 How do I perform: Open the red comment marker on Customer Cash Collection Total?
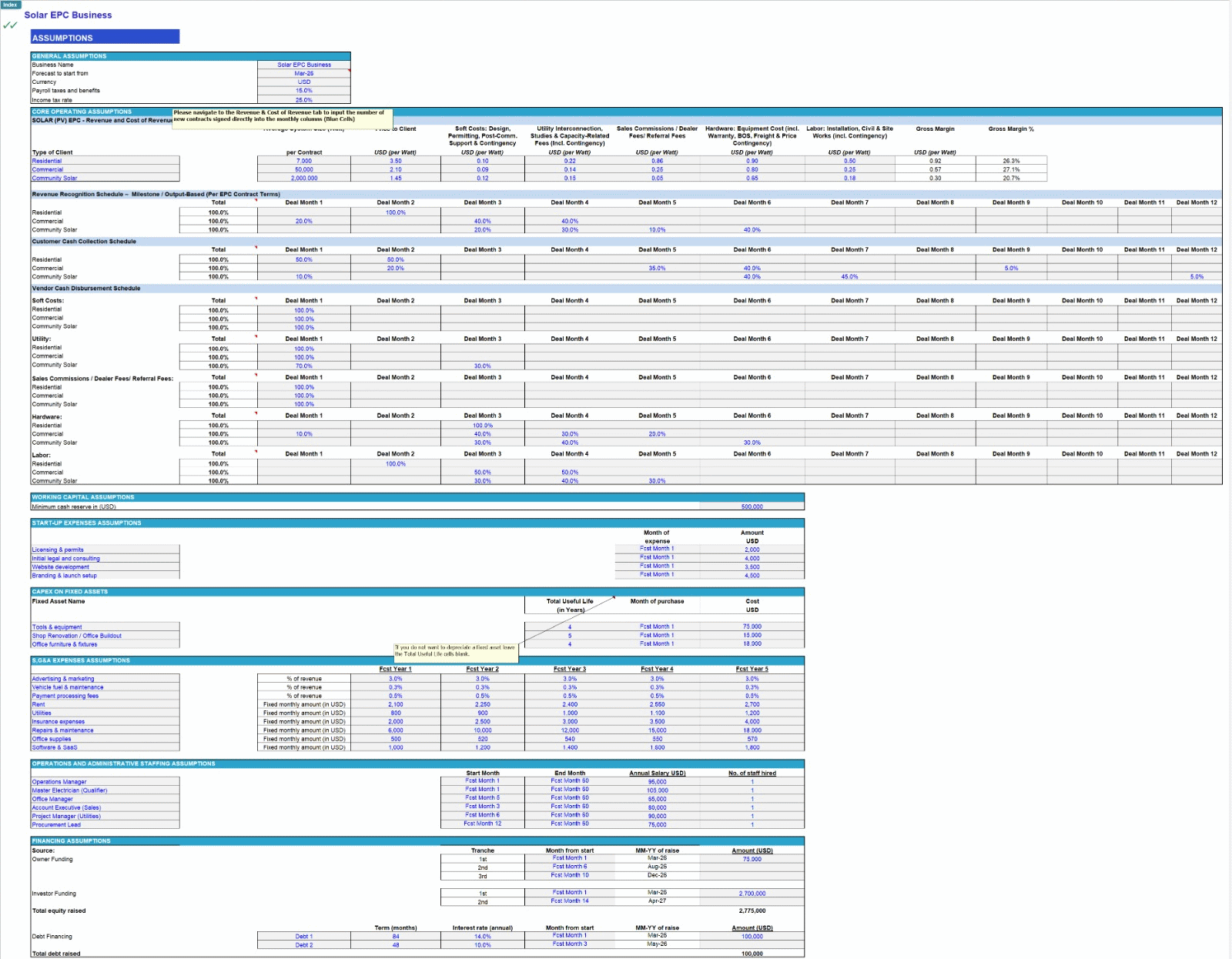tap(254, 248)
